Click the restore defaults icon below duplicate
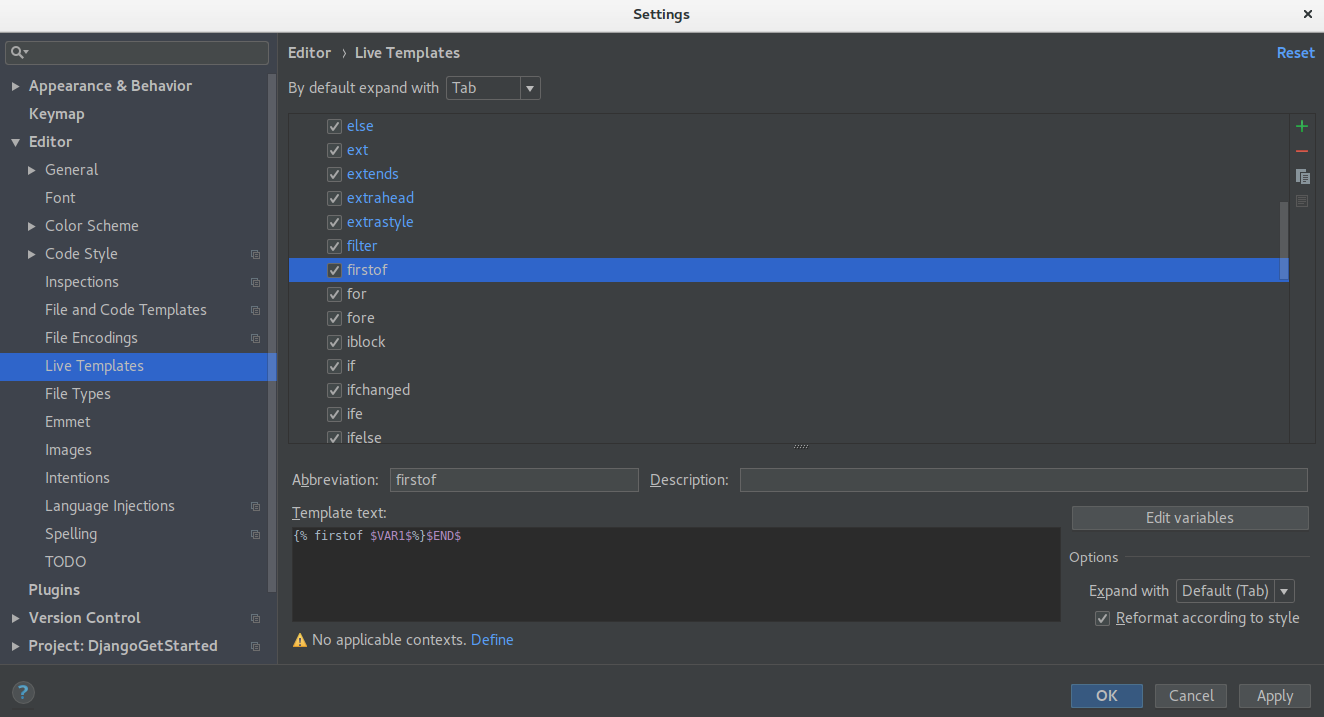Image resolution: width=1324 pixels, height=717 pixels. pos(1301,200)
